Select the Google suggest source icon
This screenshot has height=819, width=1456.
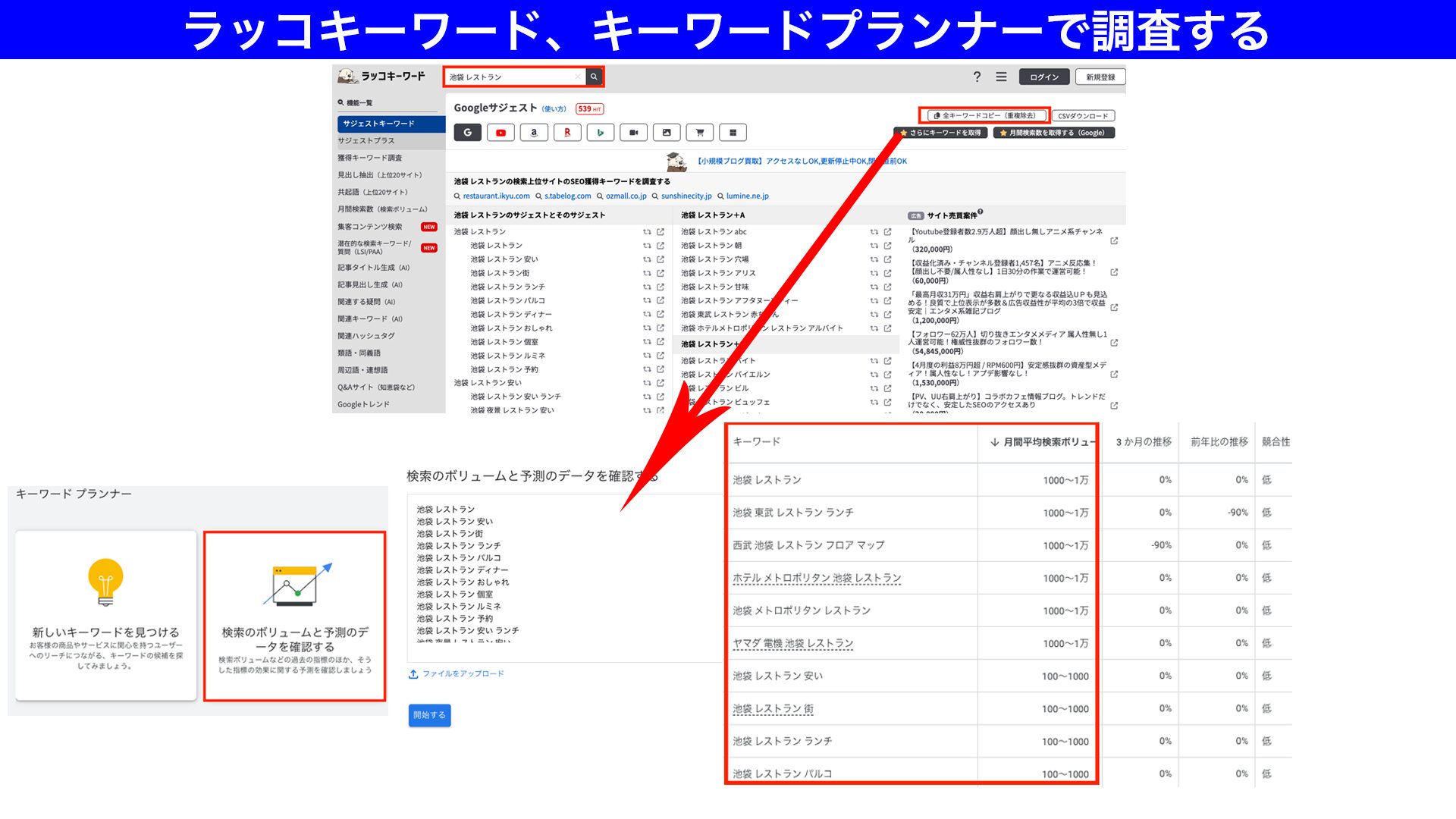(467, 133)
